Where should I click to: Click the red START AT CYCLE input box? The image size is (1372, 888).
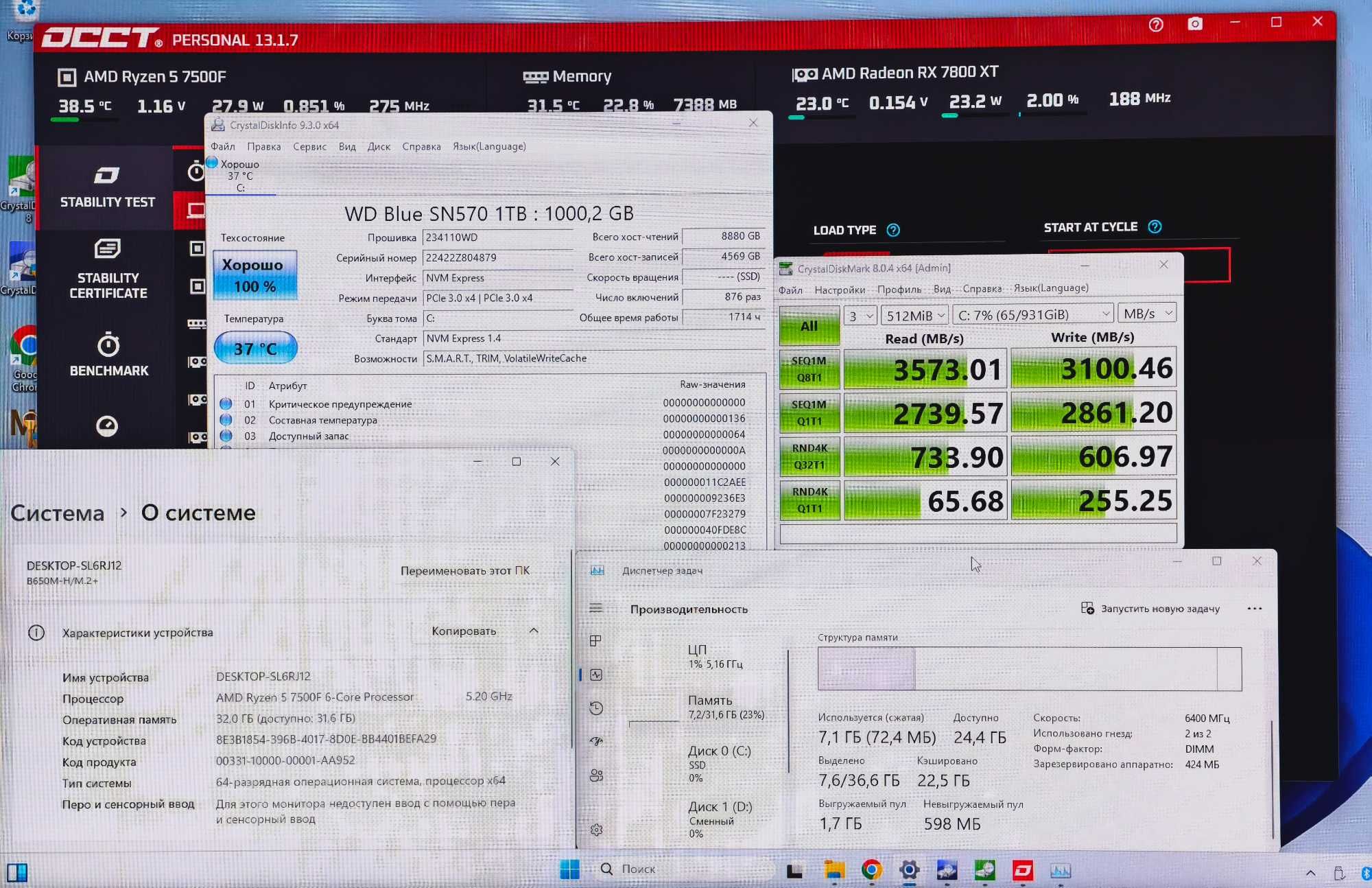coord(1139,265)
